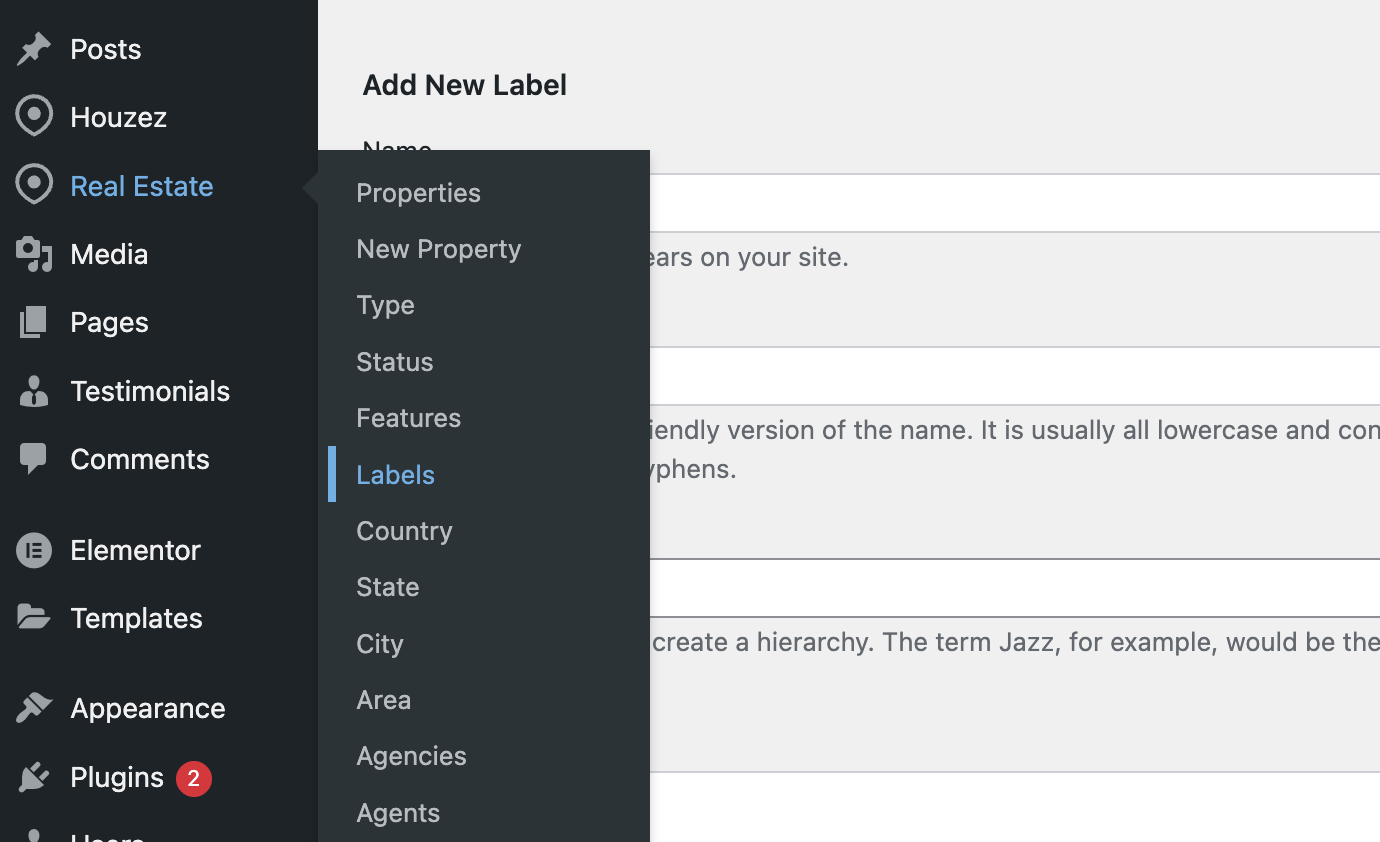Screen dimensions: 1380x842
Task: Select Country in the Real Estate submenu
Action: click(404, 530)
